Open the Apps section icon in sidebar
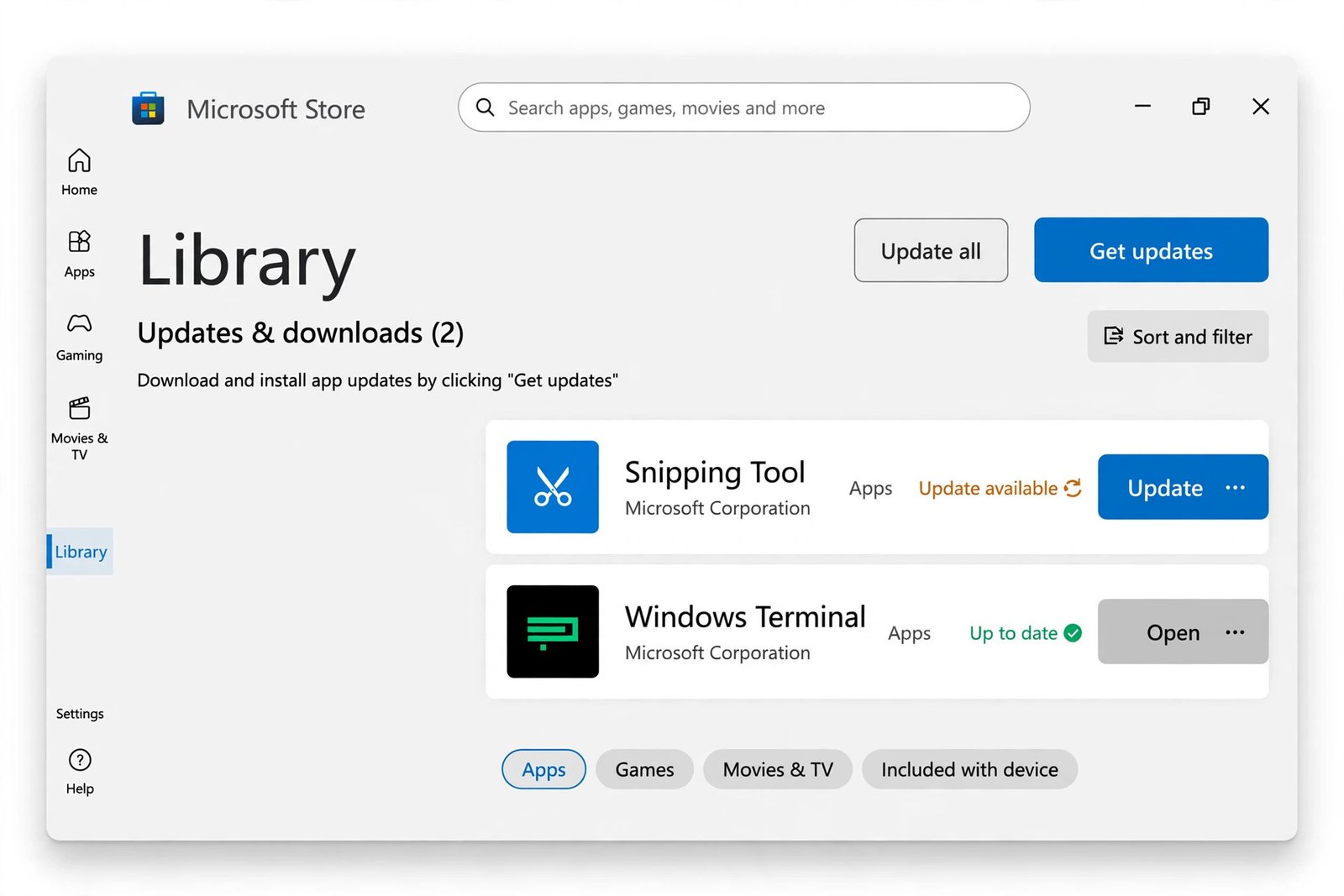Viewport: 1344px width, 896px height. click(x=79, y=241)
